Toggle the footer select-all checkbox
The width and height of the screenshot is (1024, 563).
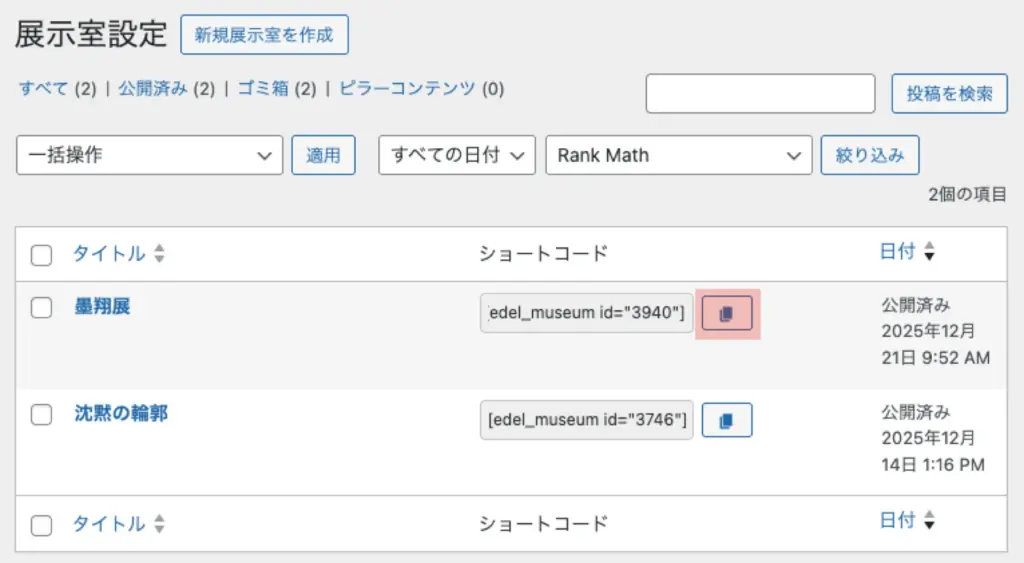pos(41,524)
